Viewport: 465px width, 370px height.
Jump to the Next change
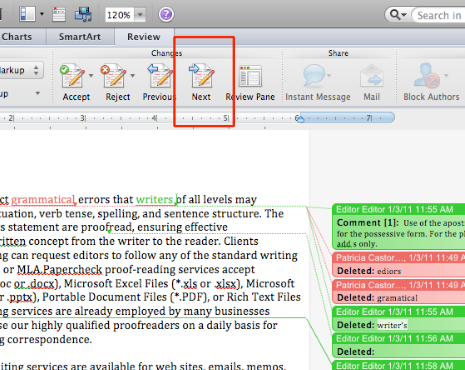(201, 76)
